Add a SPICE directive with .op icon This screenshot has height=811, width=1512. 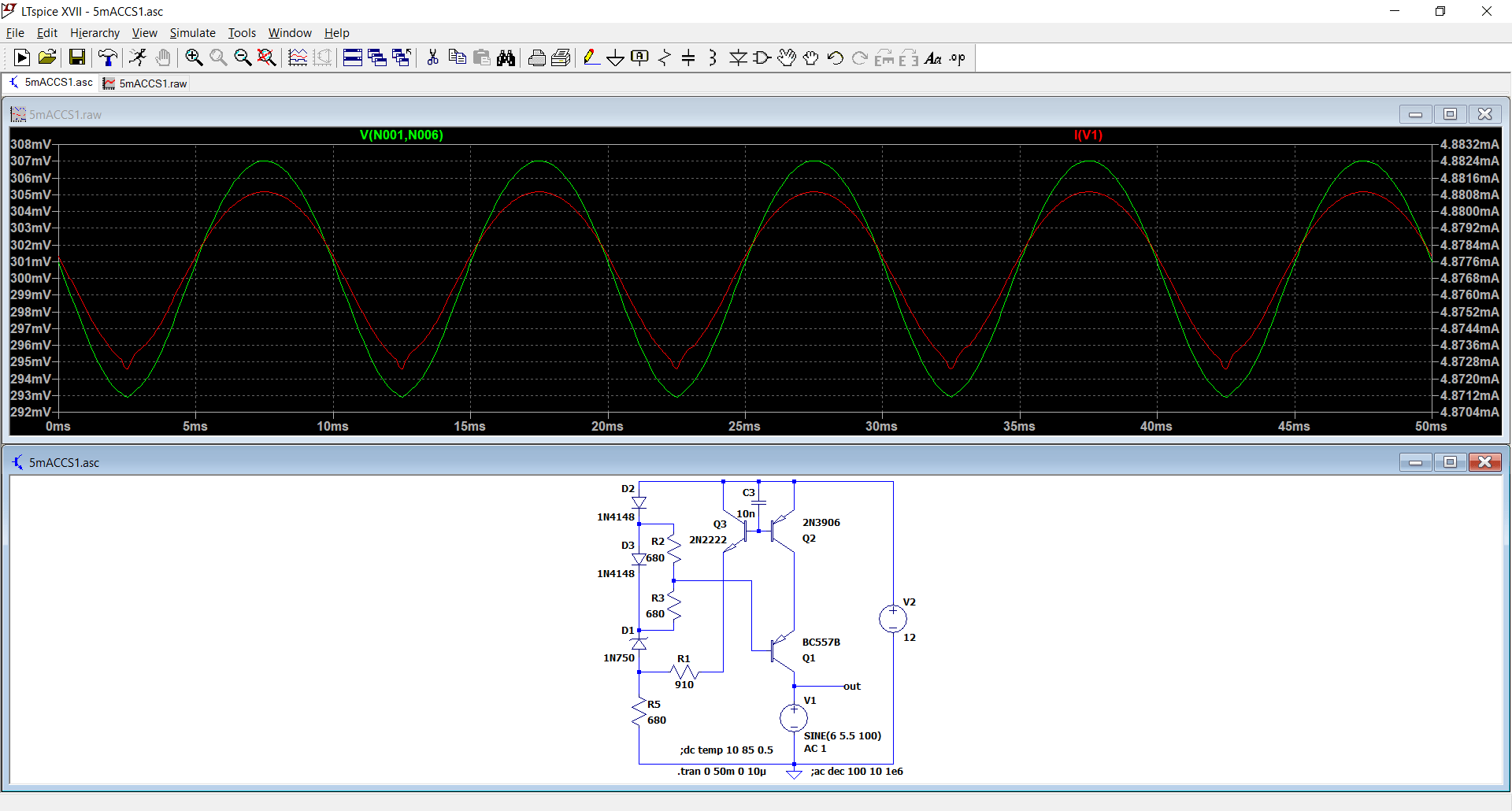(x=958, y=57)
